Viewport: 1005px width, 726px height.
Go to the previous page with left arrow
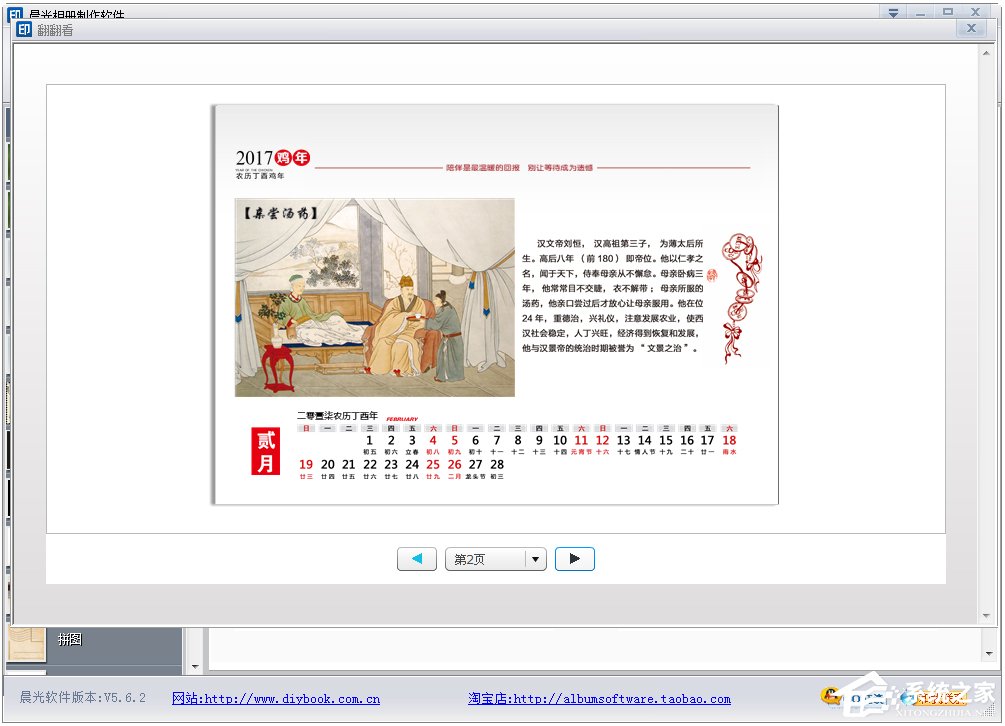416,559
